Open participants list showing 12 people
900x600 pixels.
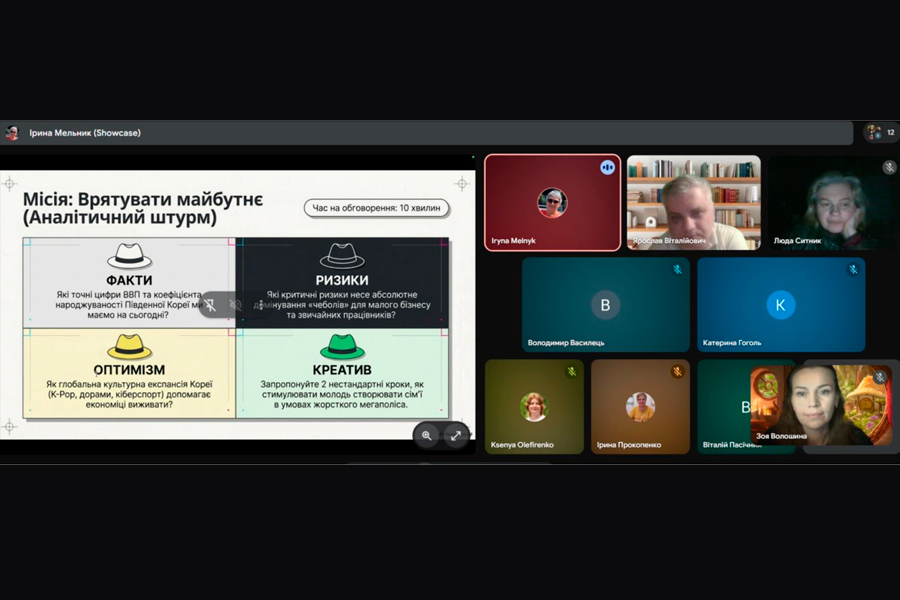[881, 133]
